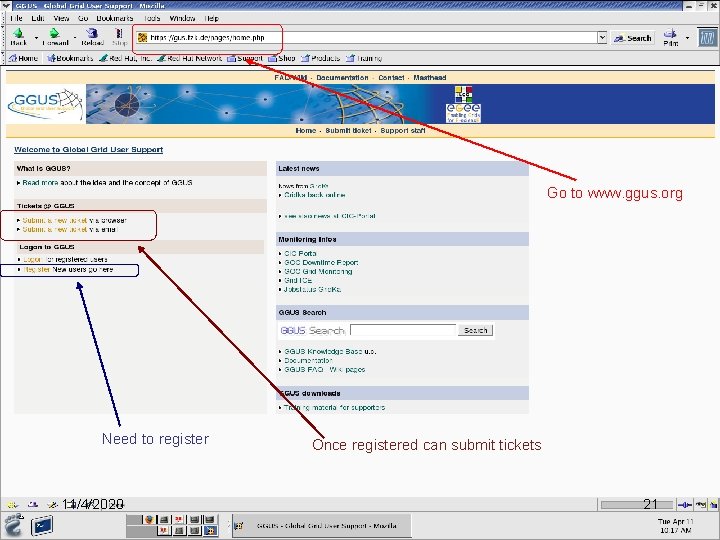Image resolution: width=720 pixels, height=540 pixels.
Task: Open the Print button dropdown arrow
Action: [687, 38]
